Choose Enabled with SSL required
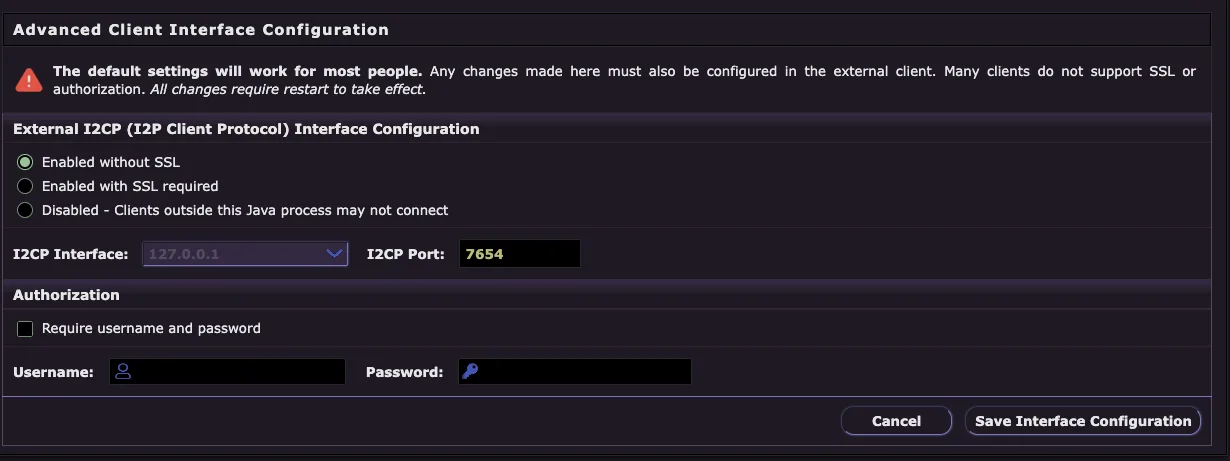 26,186
